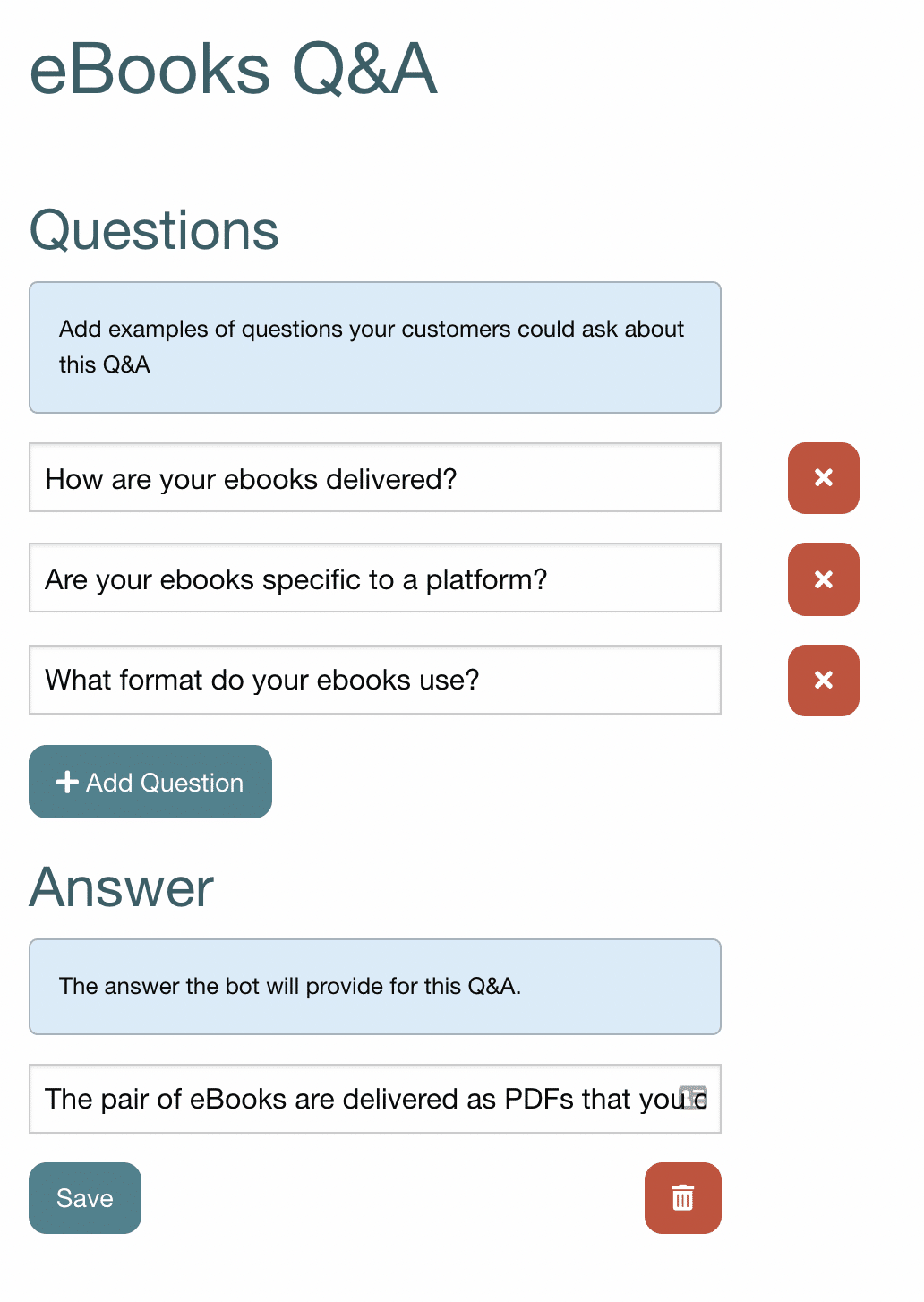Click the 'Answer' section heading

point(122,887)
